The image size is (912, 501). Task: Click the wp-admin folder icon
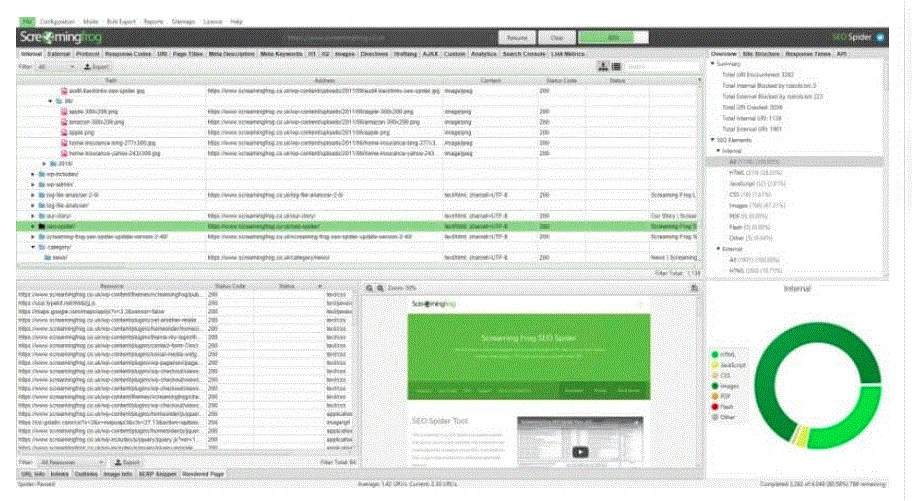click(x=42, y=184)
